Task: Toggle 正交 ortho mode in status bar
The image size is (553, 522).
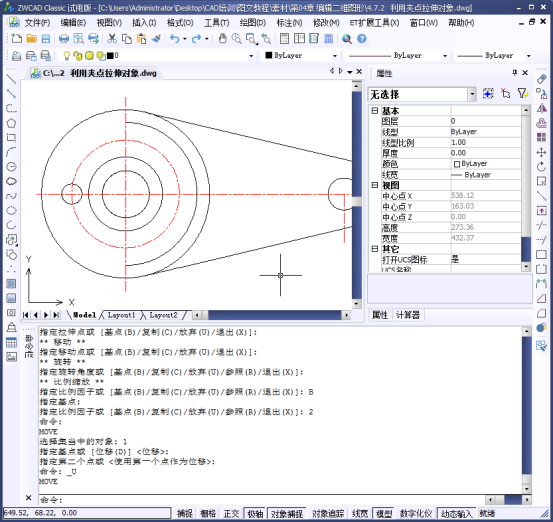Action: point(231,514)
